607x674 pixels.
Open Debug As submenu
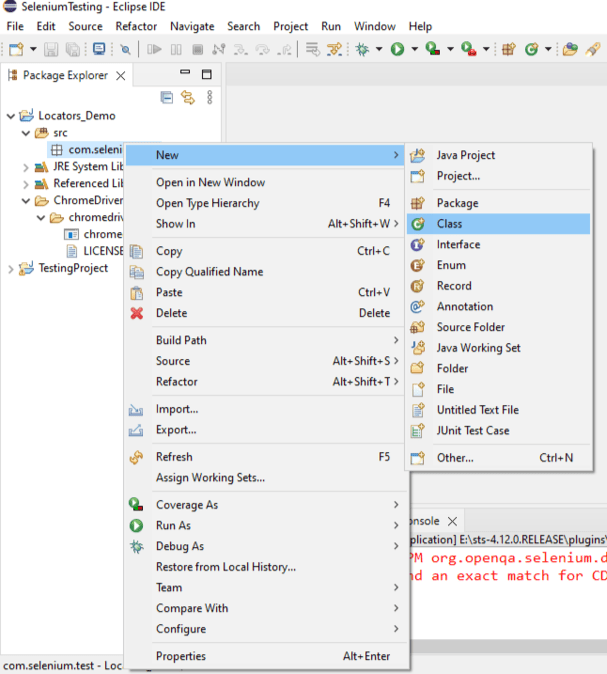[x=265, y=546]
